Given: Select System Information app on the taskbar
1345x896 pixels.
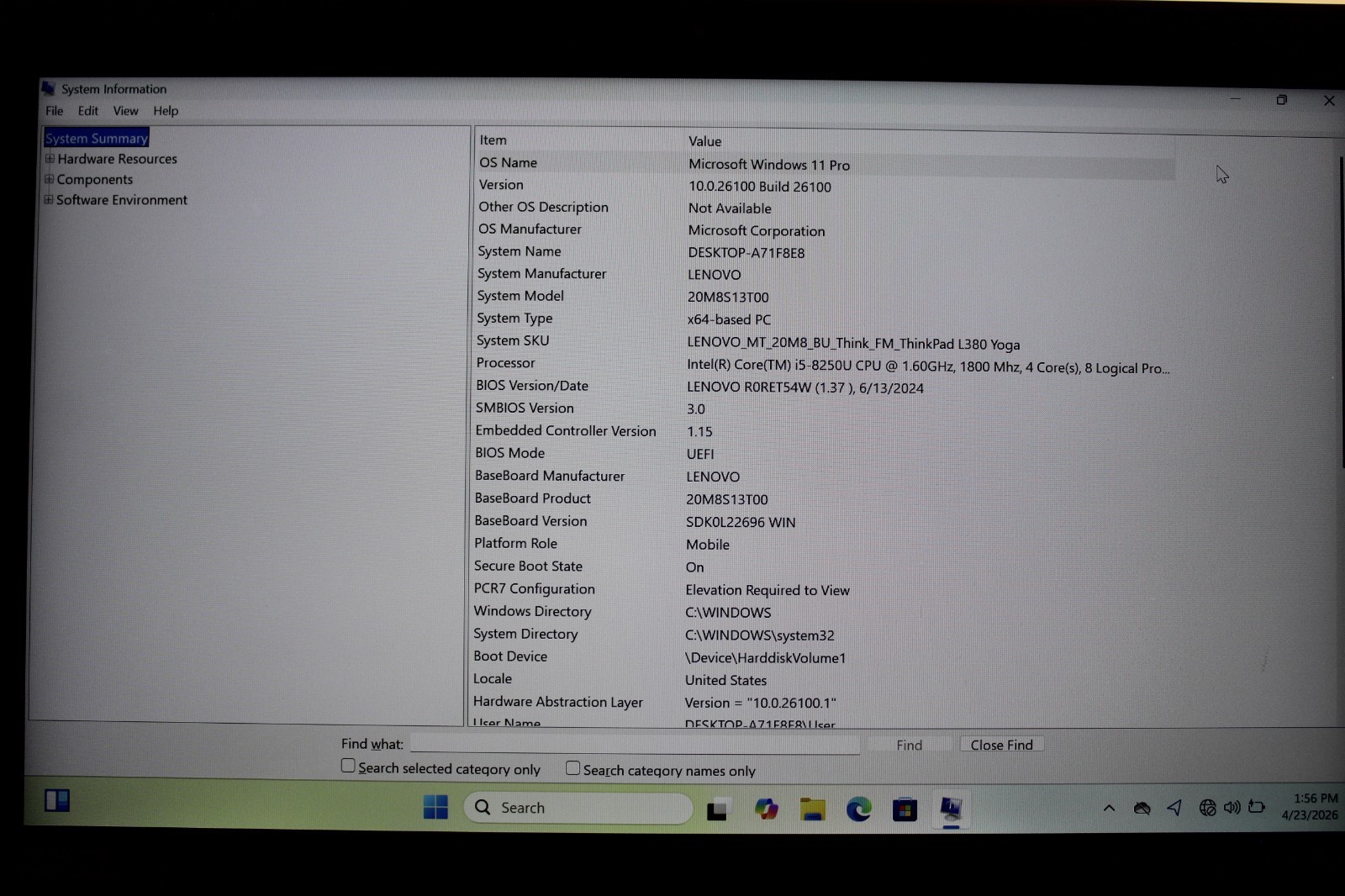Looking at the screenshot, I should [951, 809].
